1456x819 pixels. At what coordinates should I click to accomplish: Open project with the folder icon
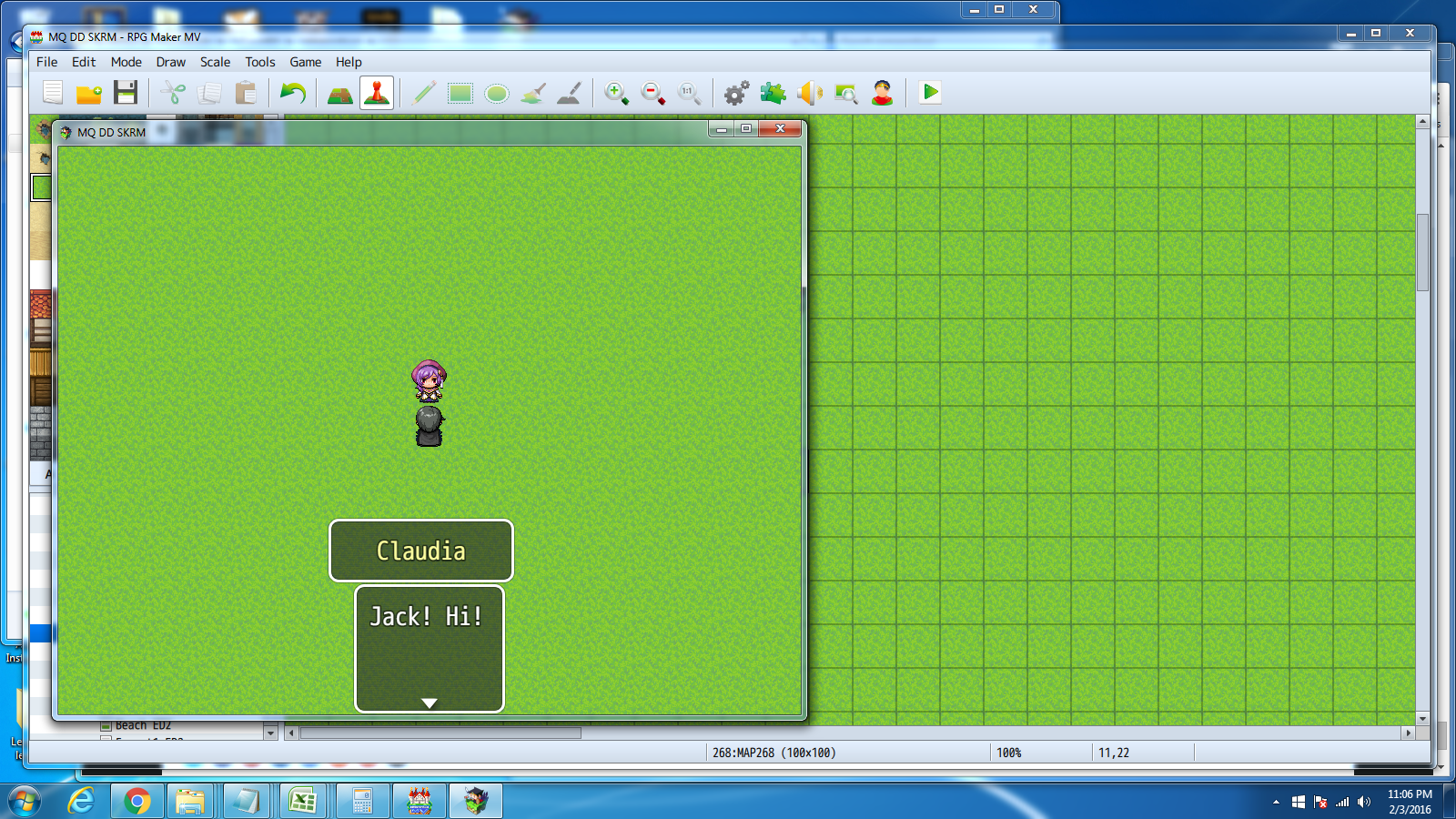[89, 93]
